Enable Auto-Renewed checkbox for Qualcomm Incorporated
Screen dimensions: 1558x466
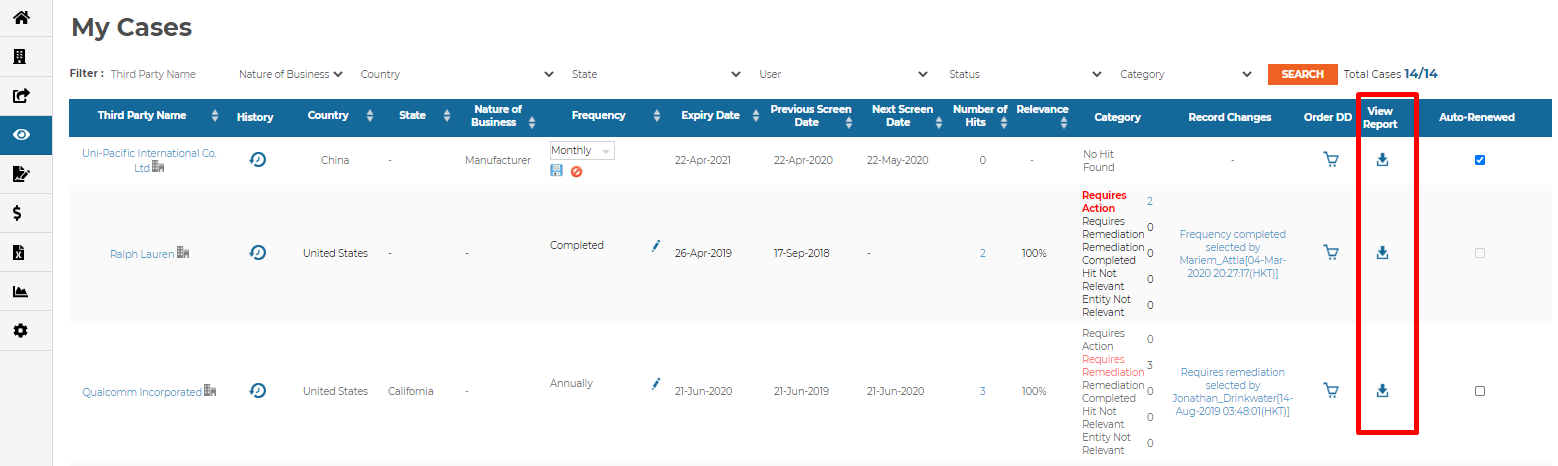(1480, 391)
